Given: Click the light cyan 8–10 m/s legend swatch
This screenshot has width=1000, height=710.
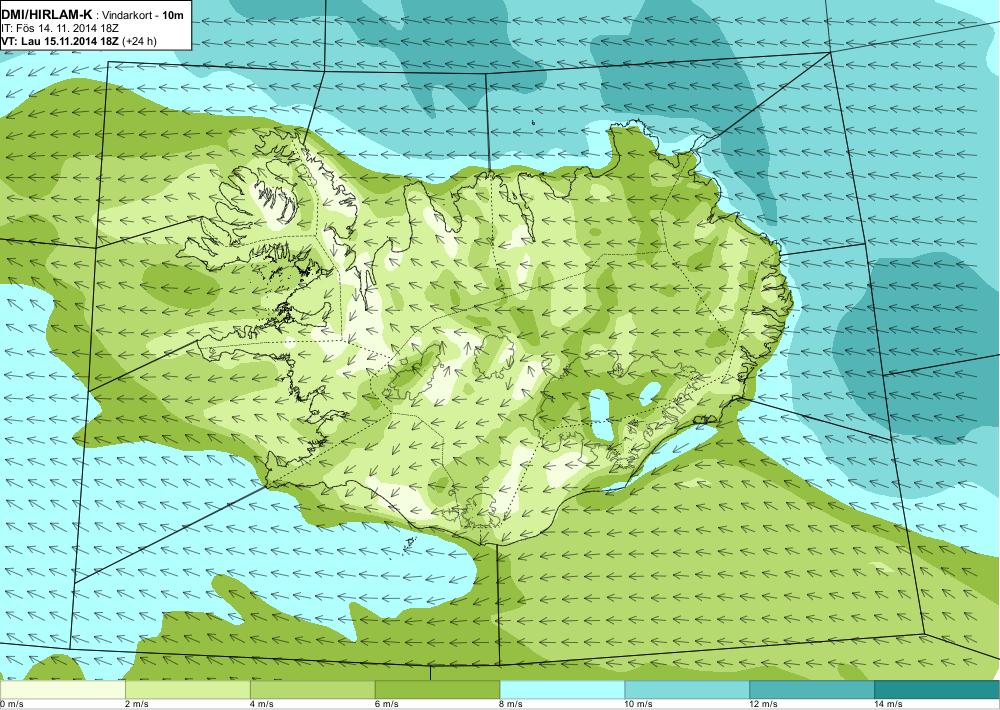Looking at the screenshot, I should [562, 690].
